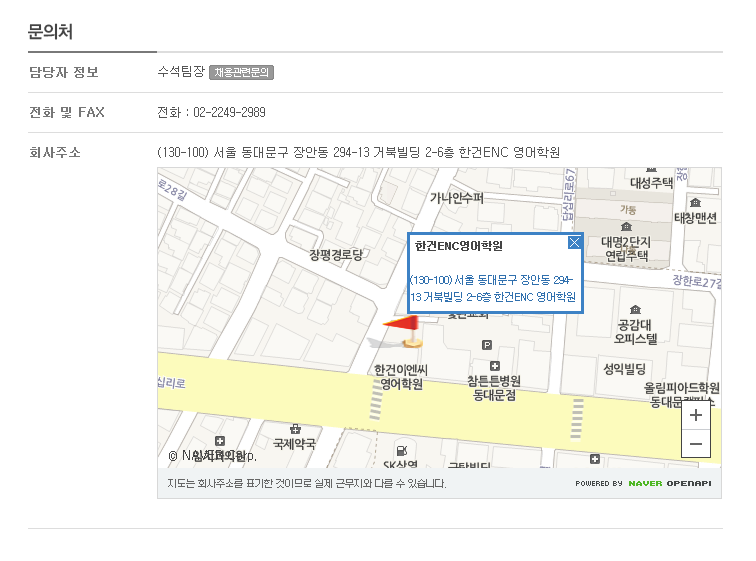Click 참튼튼병원 동대문점 map label
Screen dimensions: 756x561
[x=494, y=388]
